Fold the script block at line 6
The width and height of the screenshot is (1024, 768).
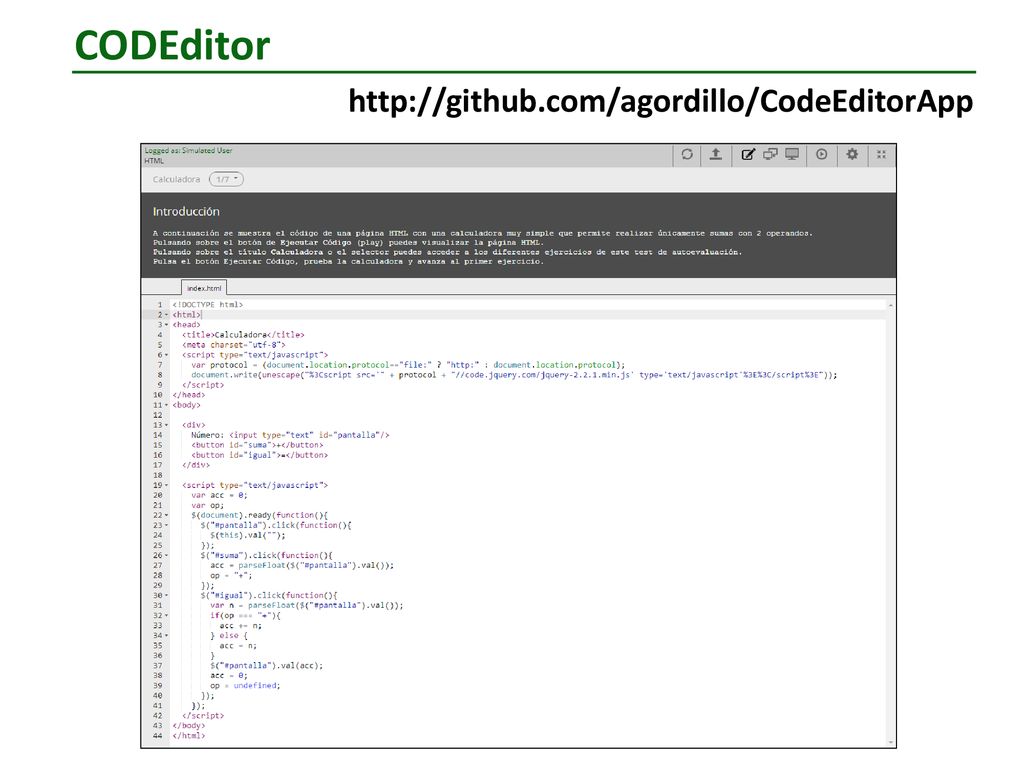tap(167, 355)
